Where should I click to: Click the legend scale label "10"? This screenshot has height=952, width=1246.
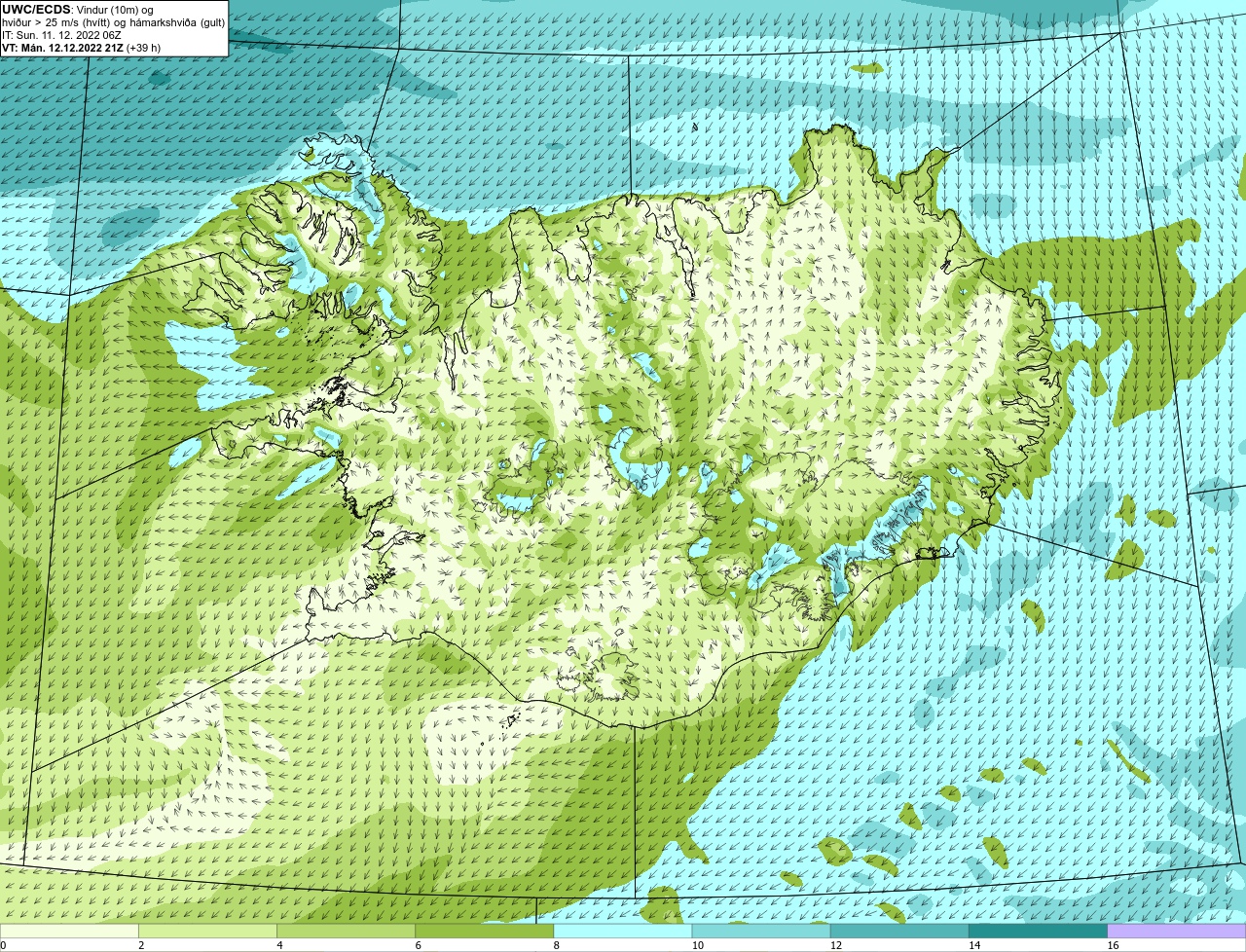(x=698, y=945)
